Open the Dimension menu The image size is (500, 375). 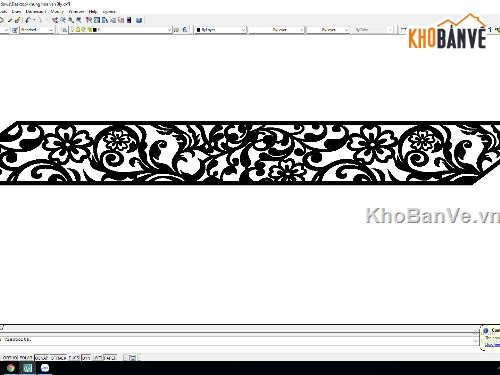[36, 12]
